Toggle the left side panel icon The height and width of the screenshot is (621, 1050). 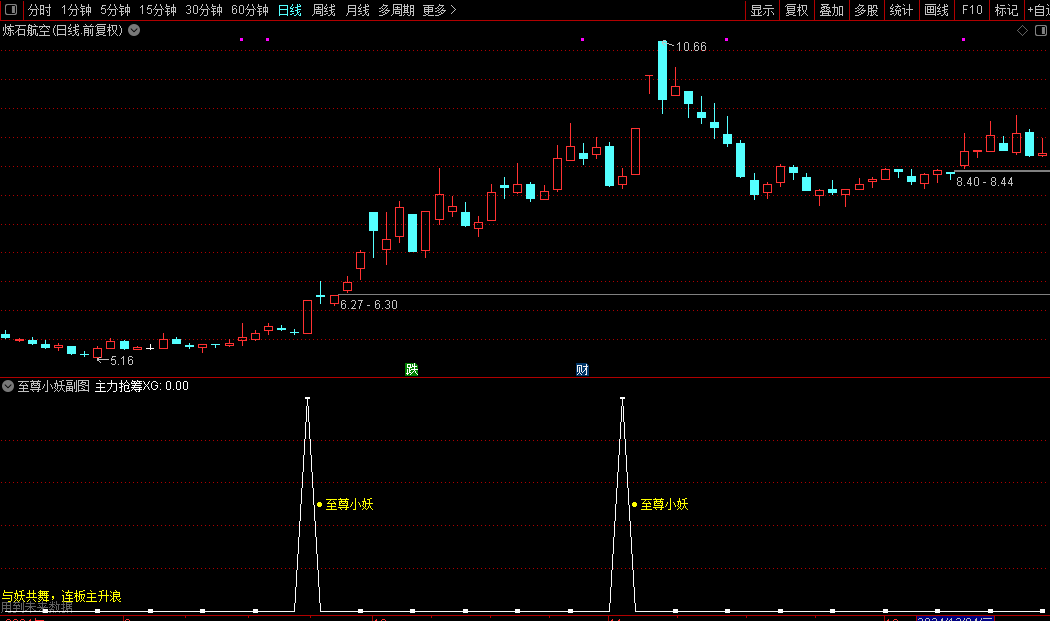(x=11, y=9)
